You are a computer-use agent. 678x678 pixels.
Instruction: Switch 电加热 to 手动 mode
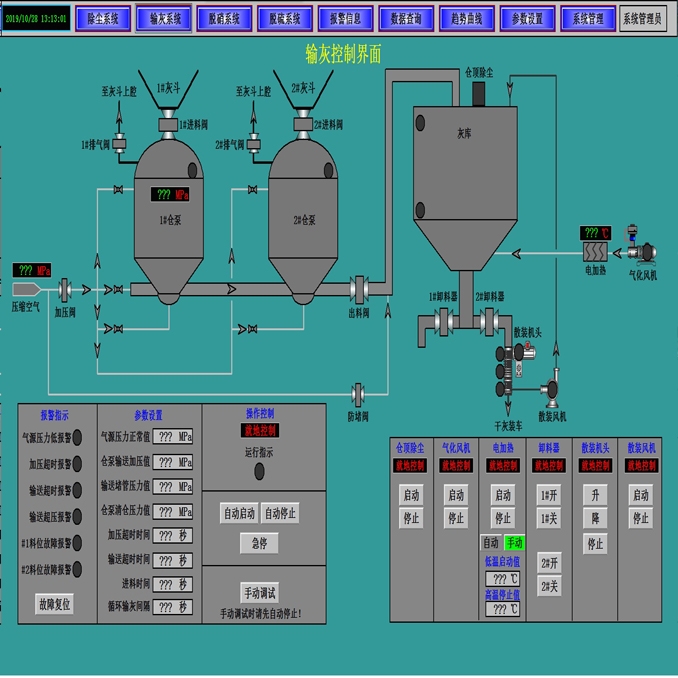pyautogui.click(x=515, y=542)
